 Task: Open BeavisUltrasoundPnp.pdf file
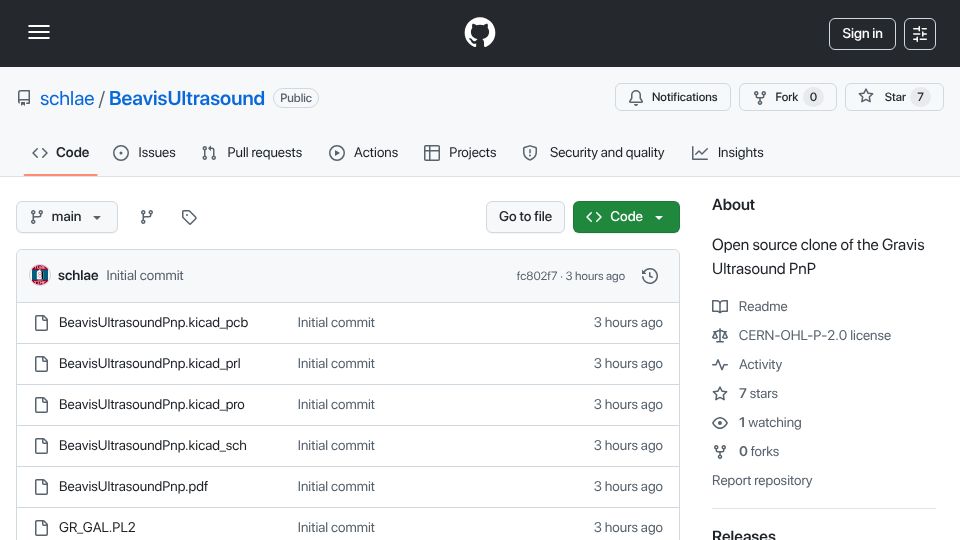pos(133,487)
